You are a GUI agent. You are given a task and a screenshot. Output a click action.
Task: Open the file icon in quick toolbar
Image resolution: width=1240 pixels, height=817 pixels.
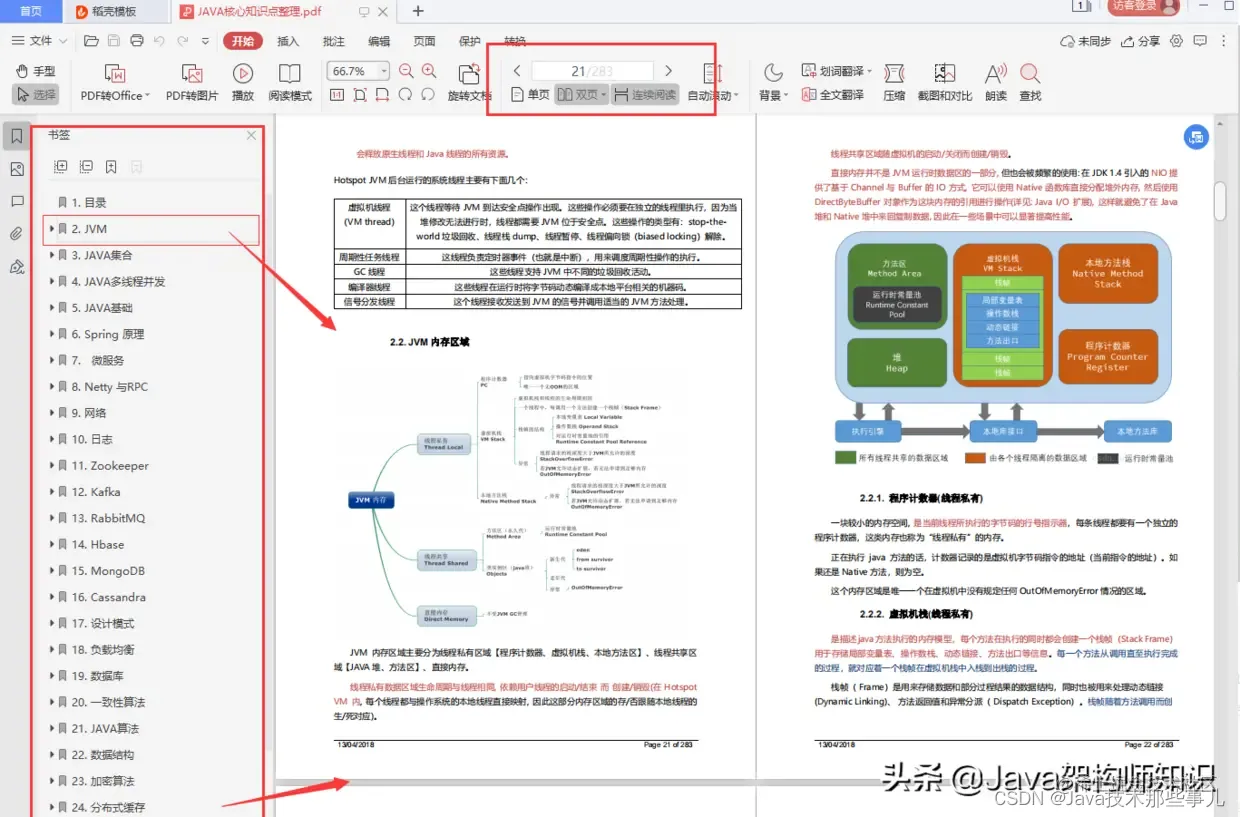pos(91,41)
